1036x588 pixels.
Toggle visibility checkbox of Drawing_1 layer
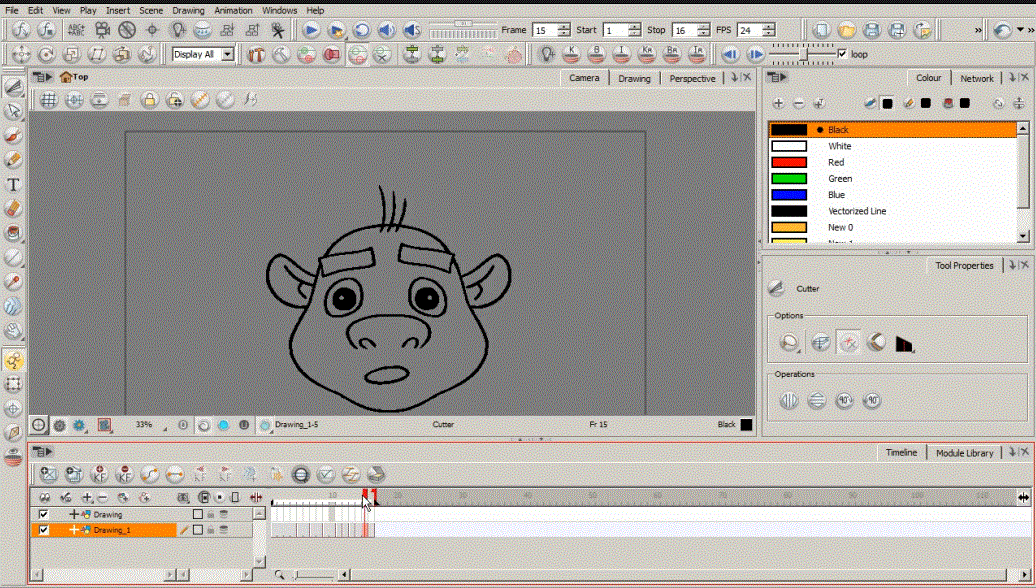43,530
